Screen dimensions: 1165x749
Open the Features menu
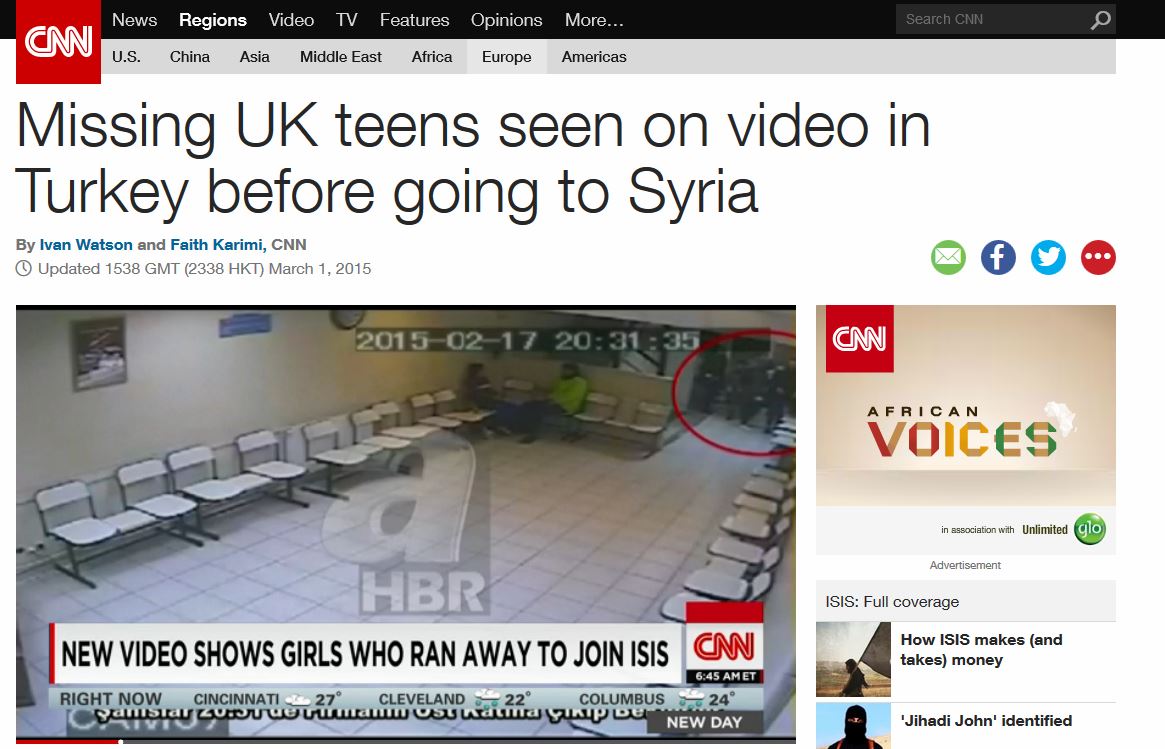pyautogui.click(x=415, y=20)
